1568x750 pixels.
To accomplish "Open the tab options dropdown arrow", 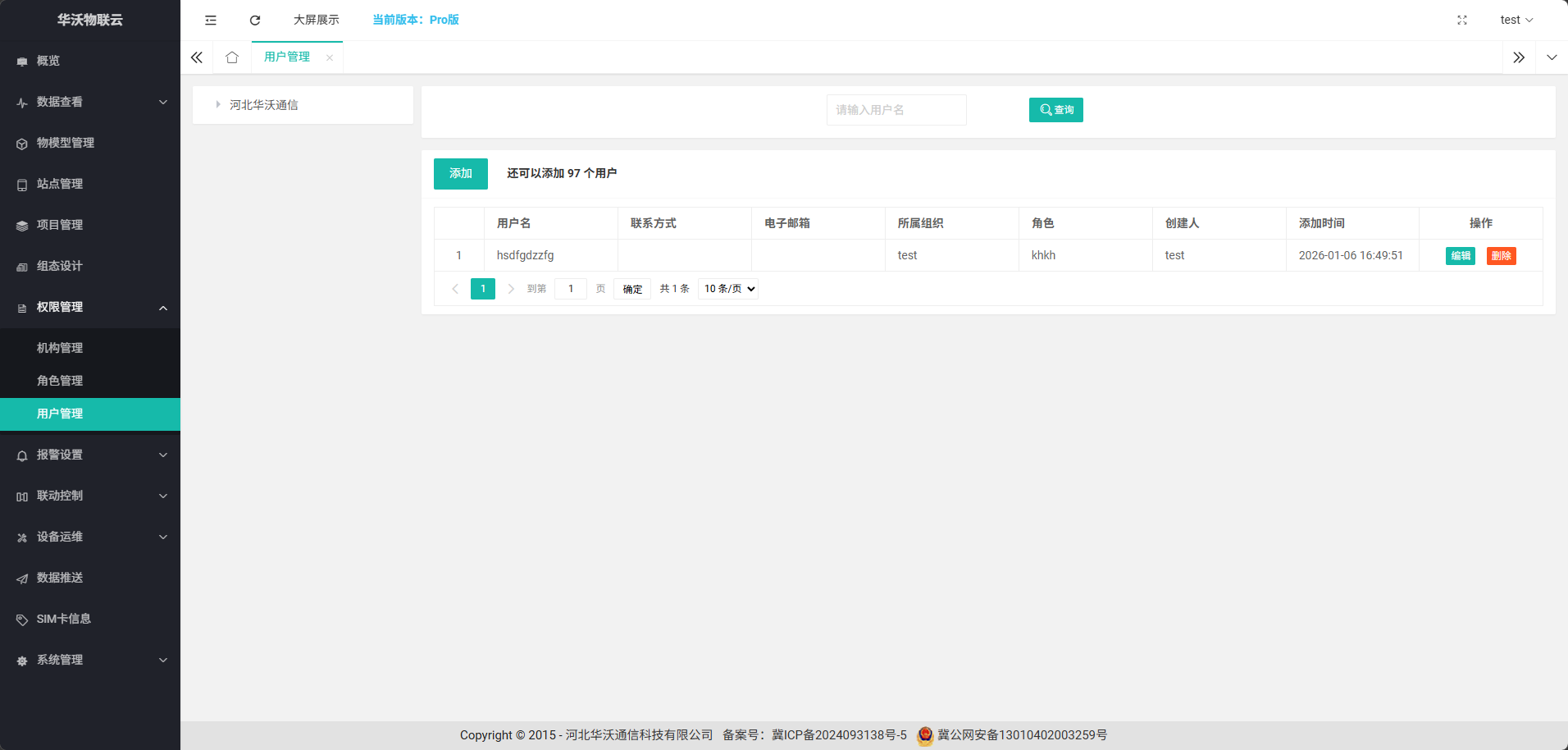I will (1552, 57).
